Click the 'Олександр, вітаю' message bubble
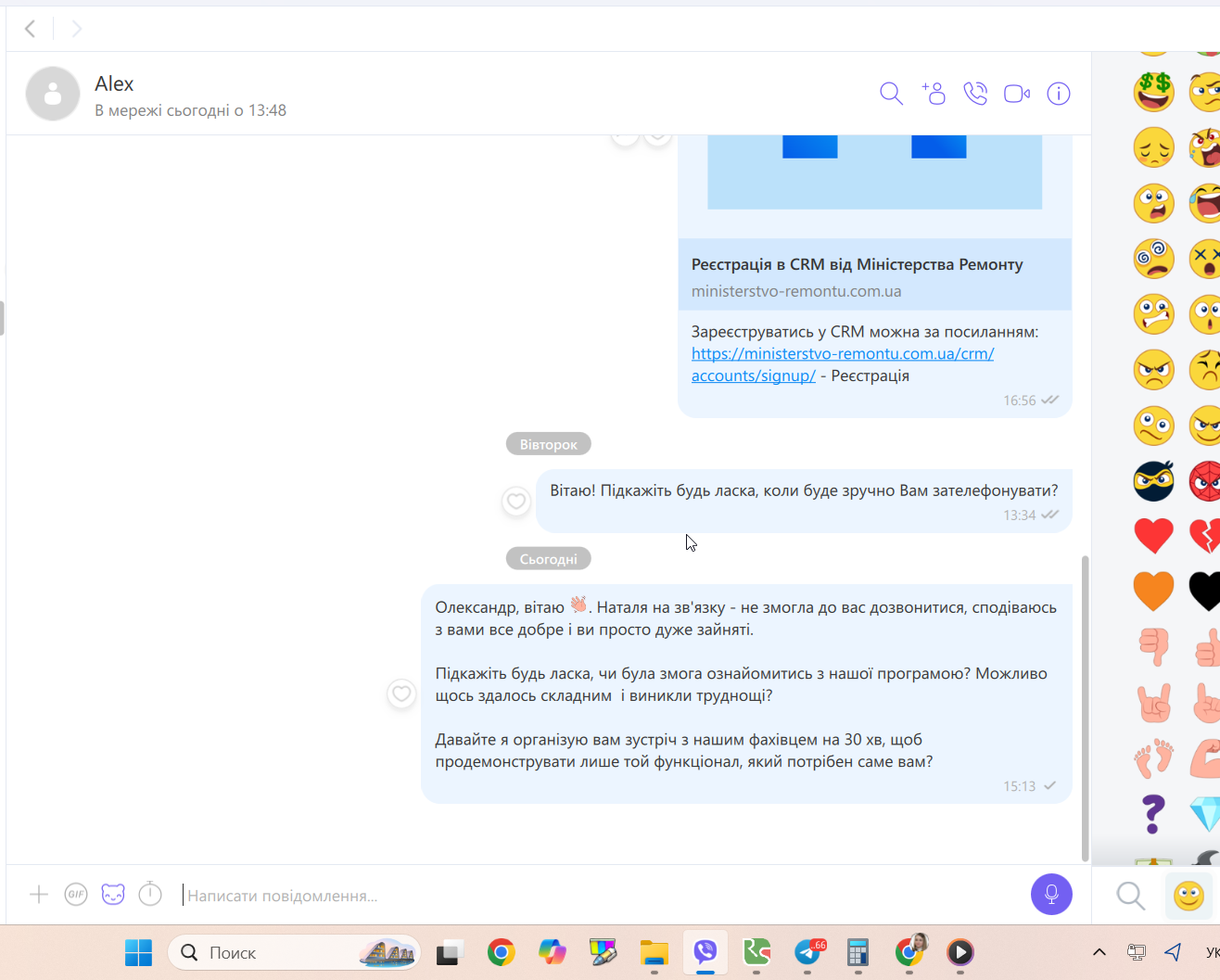Image resolution: width=1220 pixels, height=980 pixels. coord(746,694)
